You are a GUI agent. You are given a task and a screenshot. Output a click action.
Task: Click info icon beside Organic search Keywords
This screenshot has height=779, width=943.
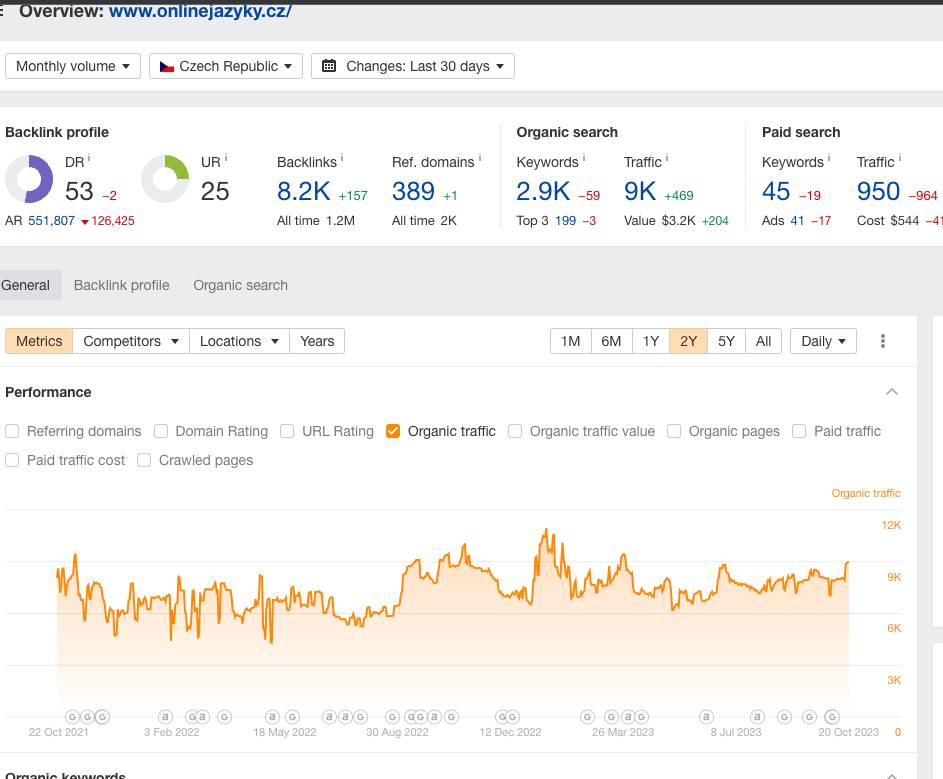584,158
